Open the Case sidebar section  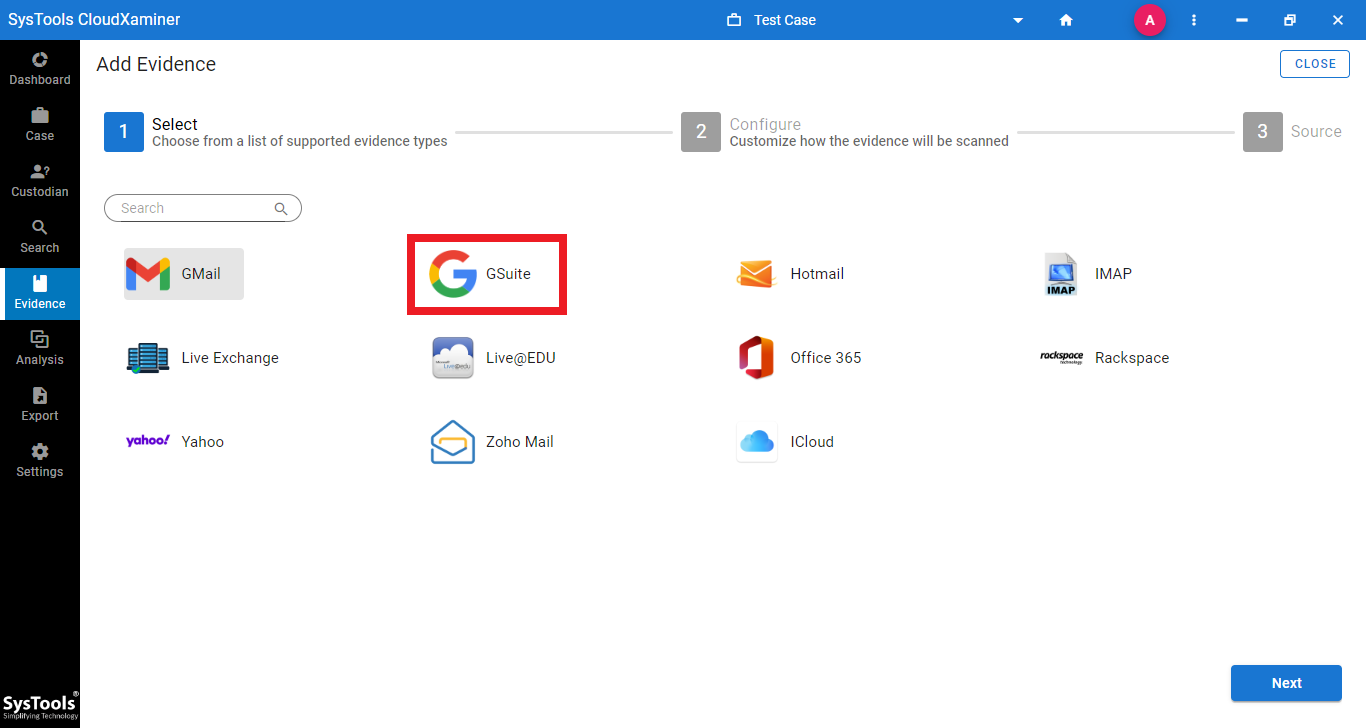(40, 125)
